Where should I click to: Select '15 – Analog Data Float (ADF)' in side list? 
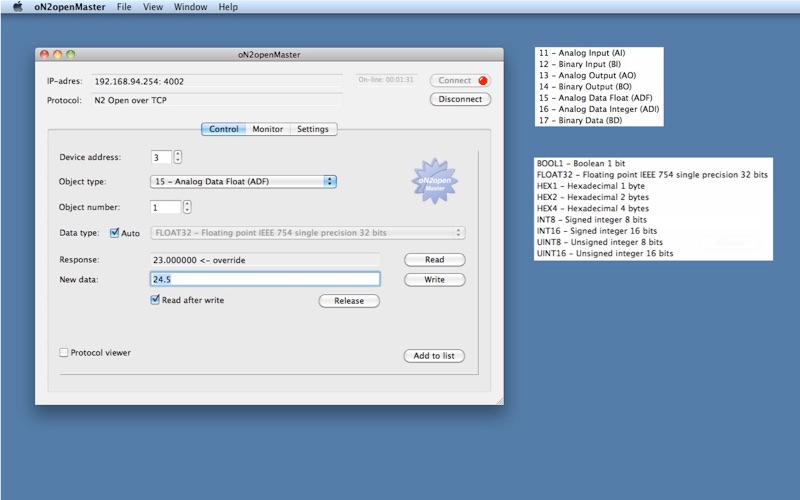[595, 98]
